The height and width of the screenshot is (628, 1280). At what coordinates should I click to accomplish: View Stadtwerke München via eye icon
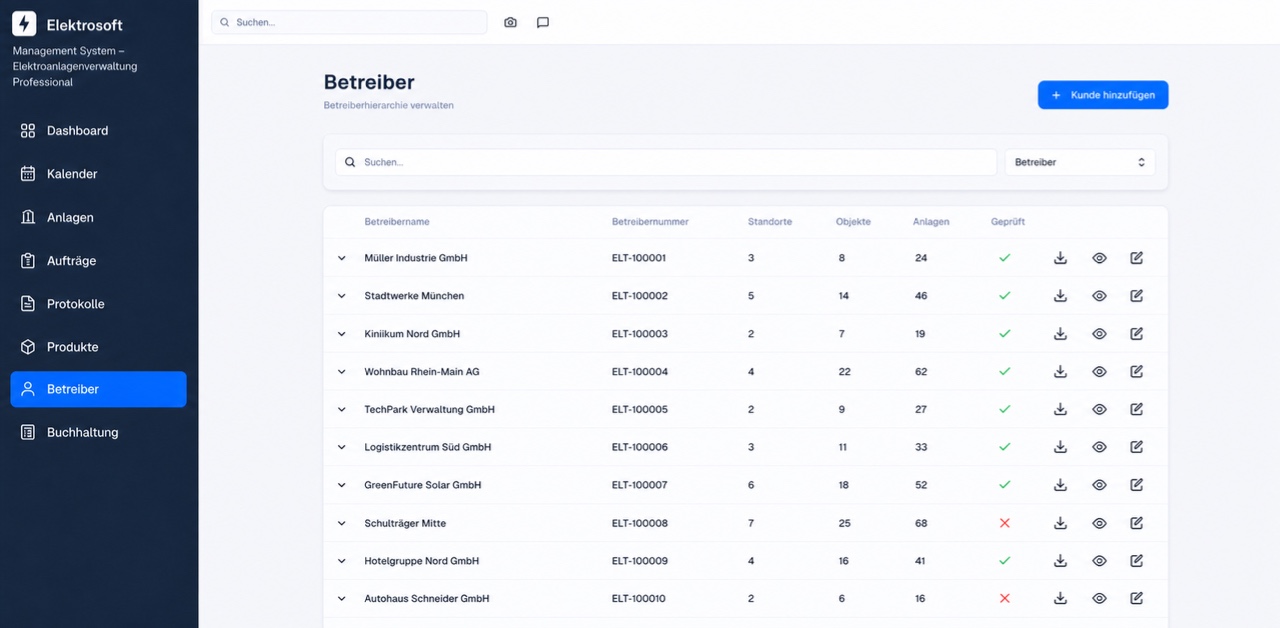[x=1099, y=296]
